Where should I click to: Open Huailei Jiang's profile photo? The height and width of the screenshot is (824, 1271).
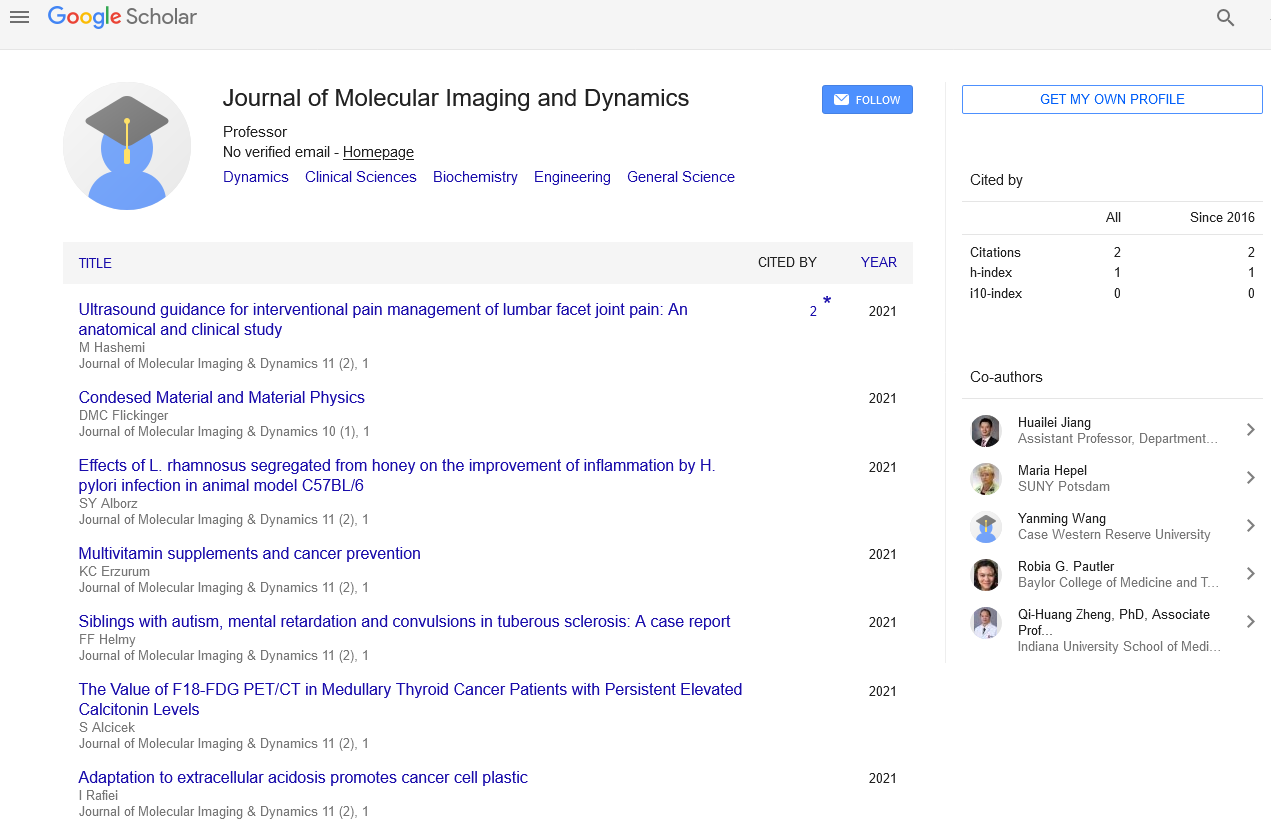coord(986,430)
